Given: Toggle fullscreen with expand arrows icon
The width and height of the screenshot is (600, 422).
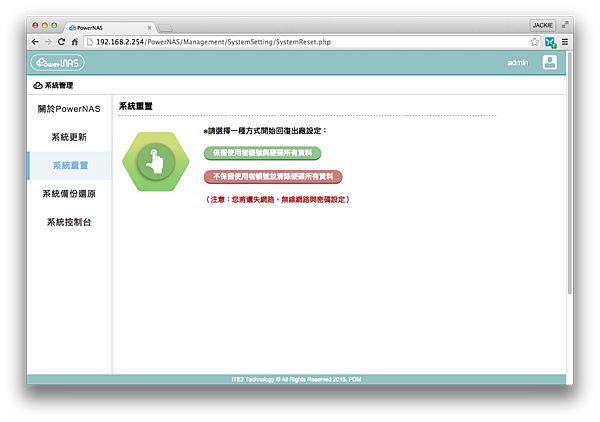Looking at the screenshot, I should pos(565,25).
